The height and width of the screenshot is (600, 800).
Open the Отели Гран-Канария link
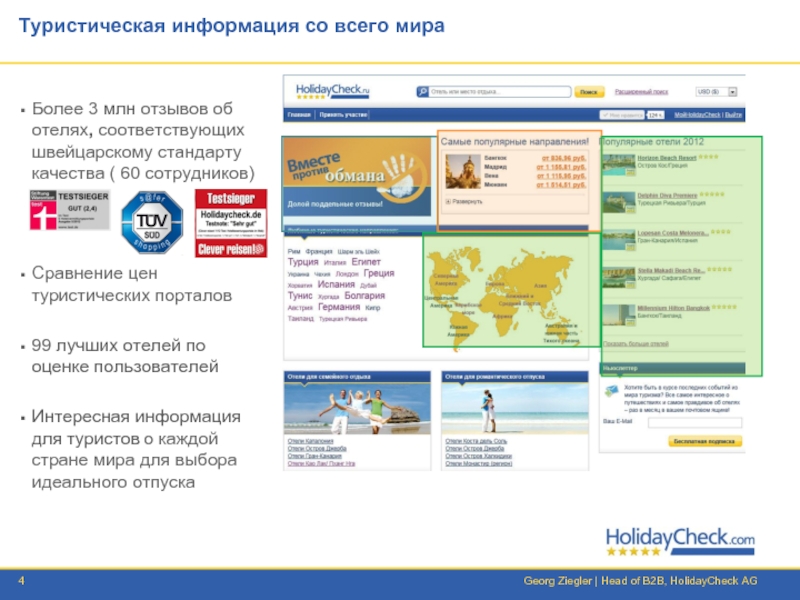tap(314, 456)
